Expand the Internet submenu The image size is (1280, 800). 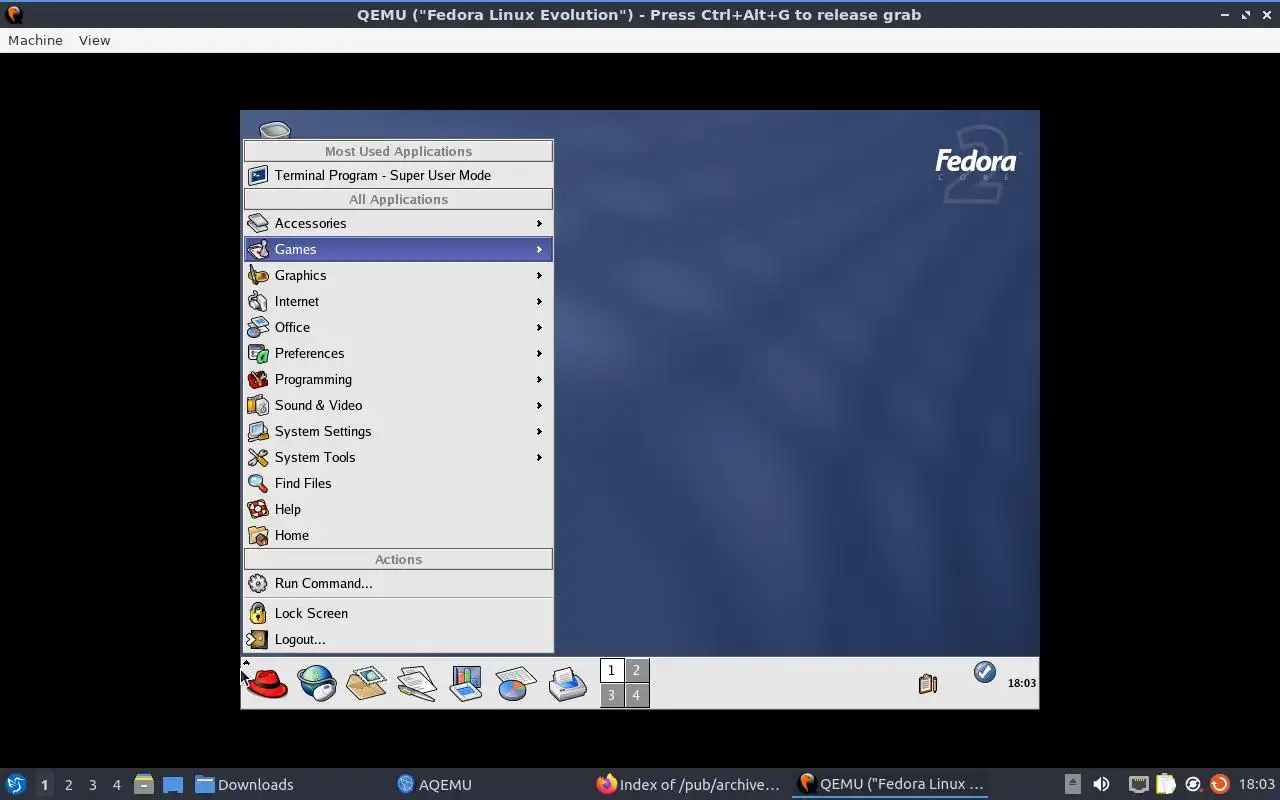398,301
